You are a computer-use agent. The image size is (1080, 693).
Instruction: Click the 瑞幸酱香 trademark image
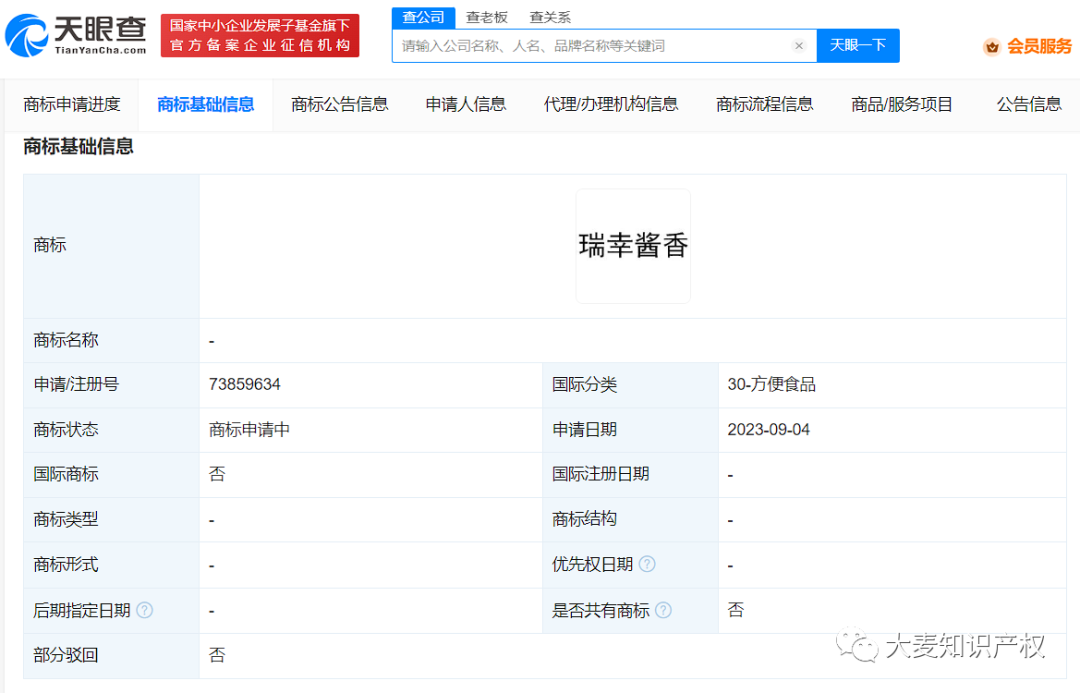632,245
